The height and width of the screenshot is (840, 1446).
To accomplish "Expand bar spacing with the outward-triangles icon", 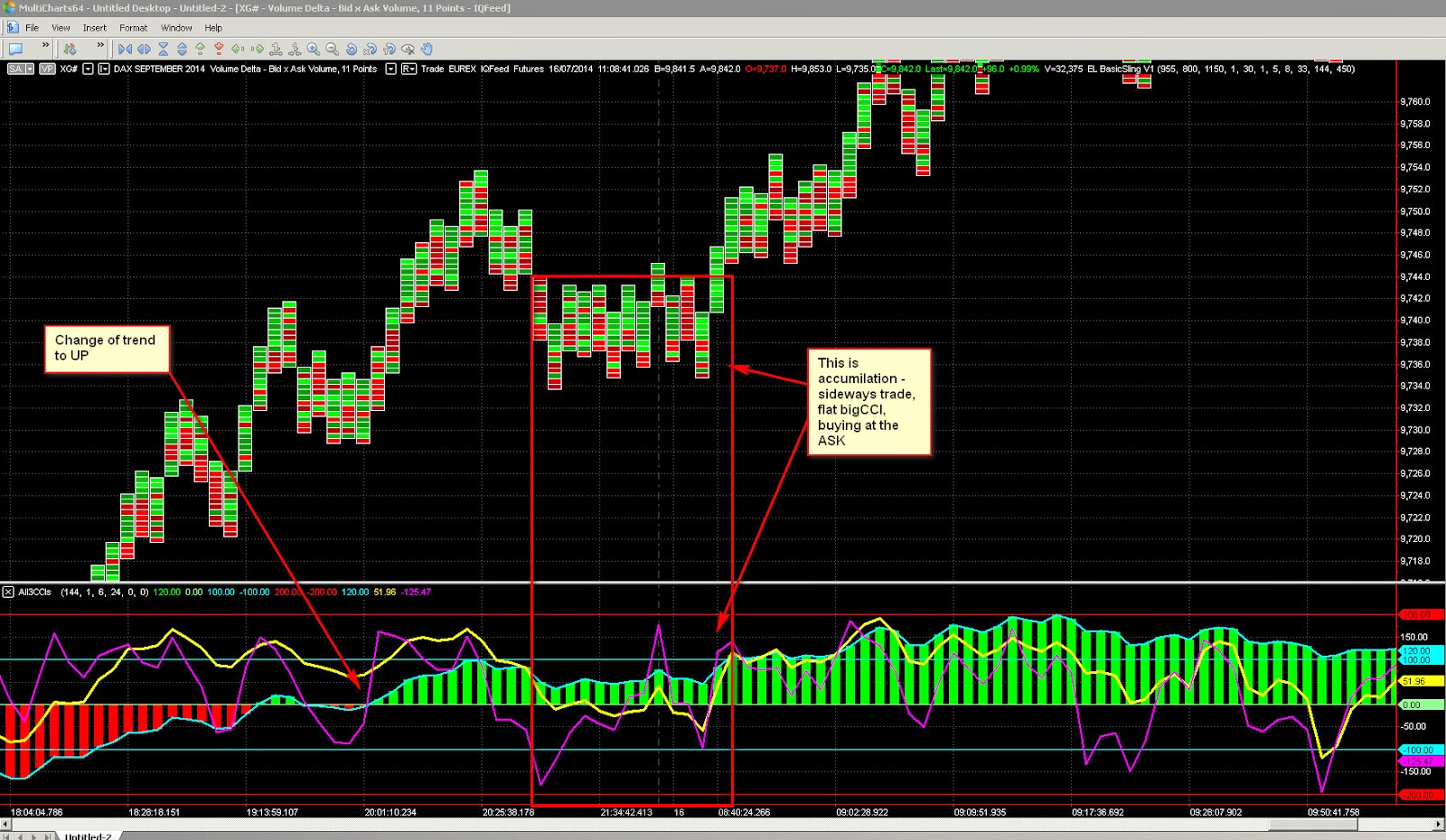I will click(x=144, y=49).
